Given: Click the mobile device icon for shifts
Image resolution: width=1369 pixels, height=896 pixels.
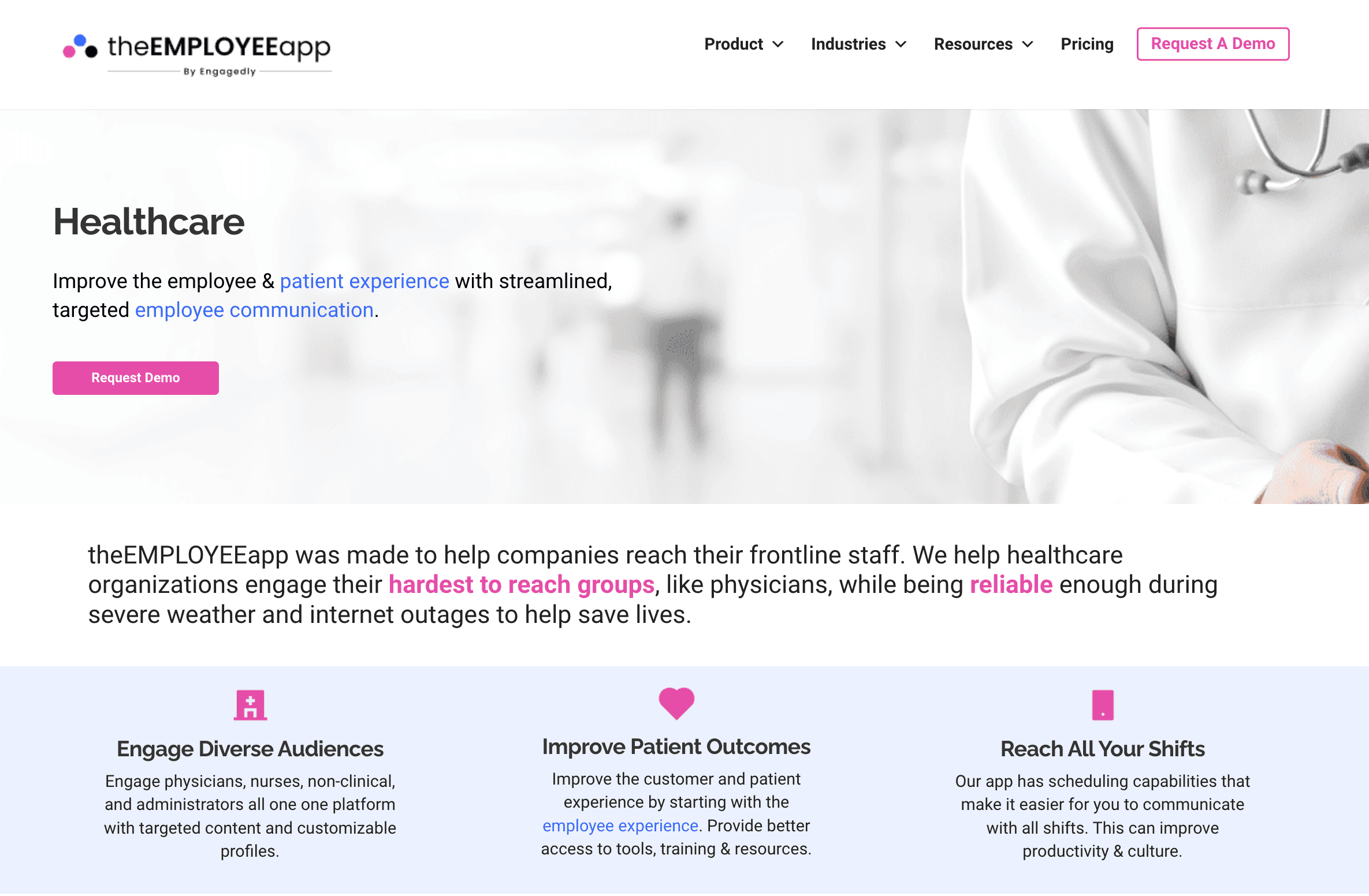Looking at the screenshot, I should coord(1102,705).
